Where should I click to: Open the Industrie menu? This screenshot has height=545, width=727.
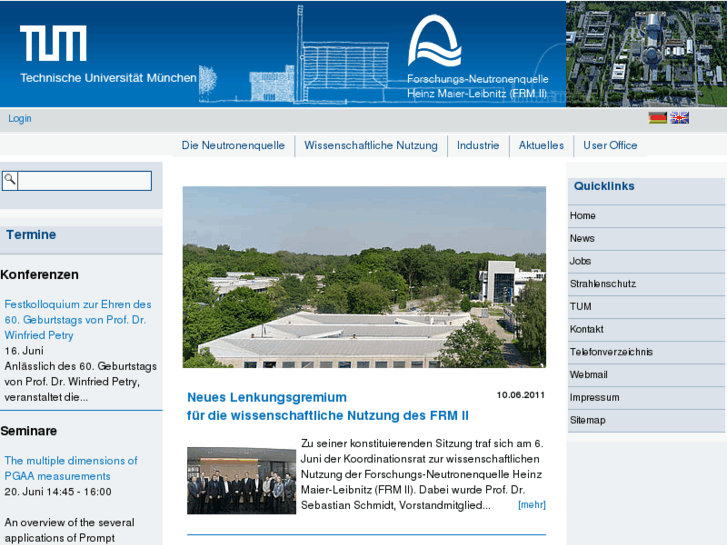(x=478, y=146)
